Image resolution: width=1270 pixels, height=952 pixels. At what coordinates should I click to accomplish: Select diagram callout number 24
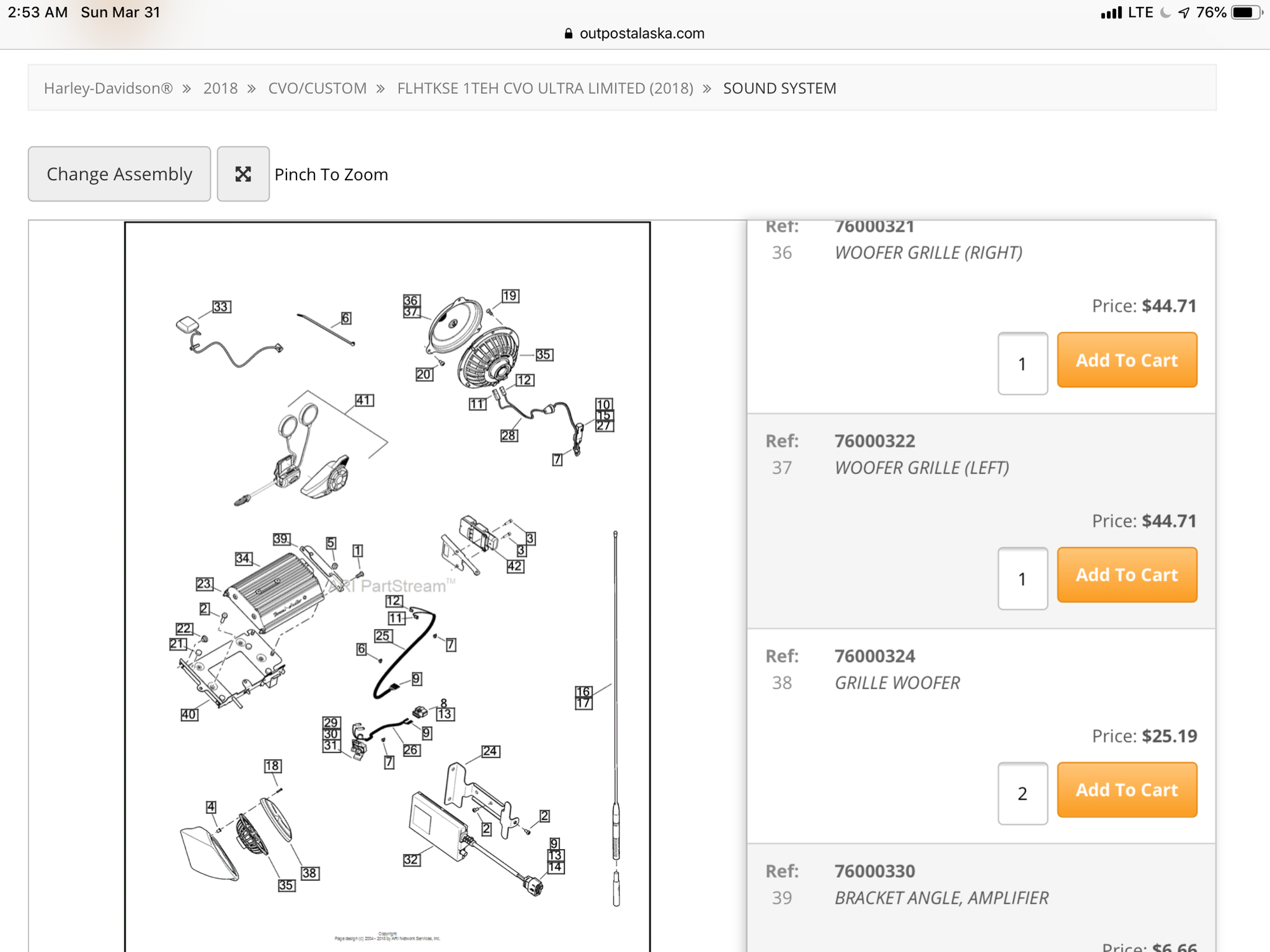tap(490, 751)
